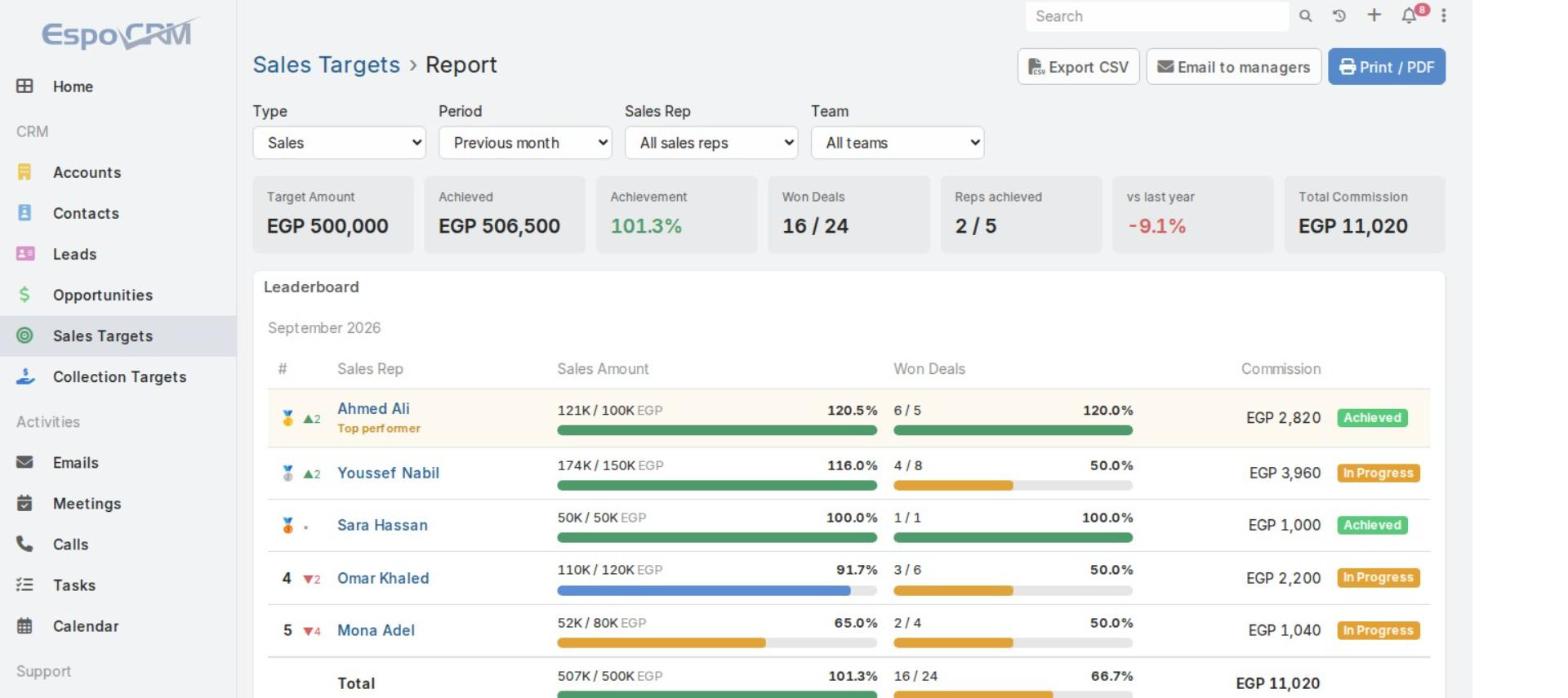Click the Emails envelope icon
The height and width of the screenshot is (698, 1568).
tap(25, 462)
